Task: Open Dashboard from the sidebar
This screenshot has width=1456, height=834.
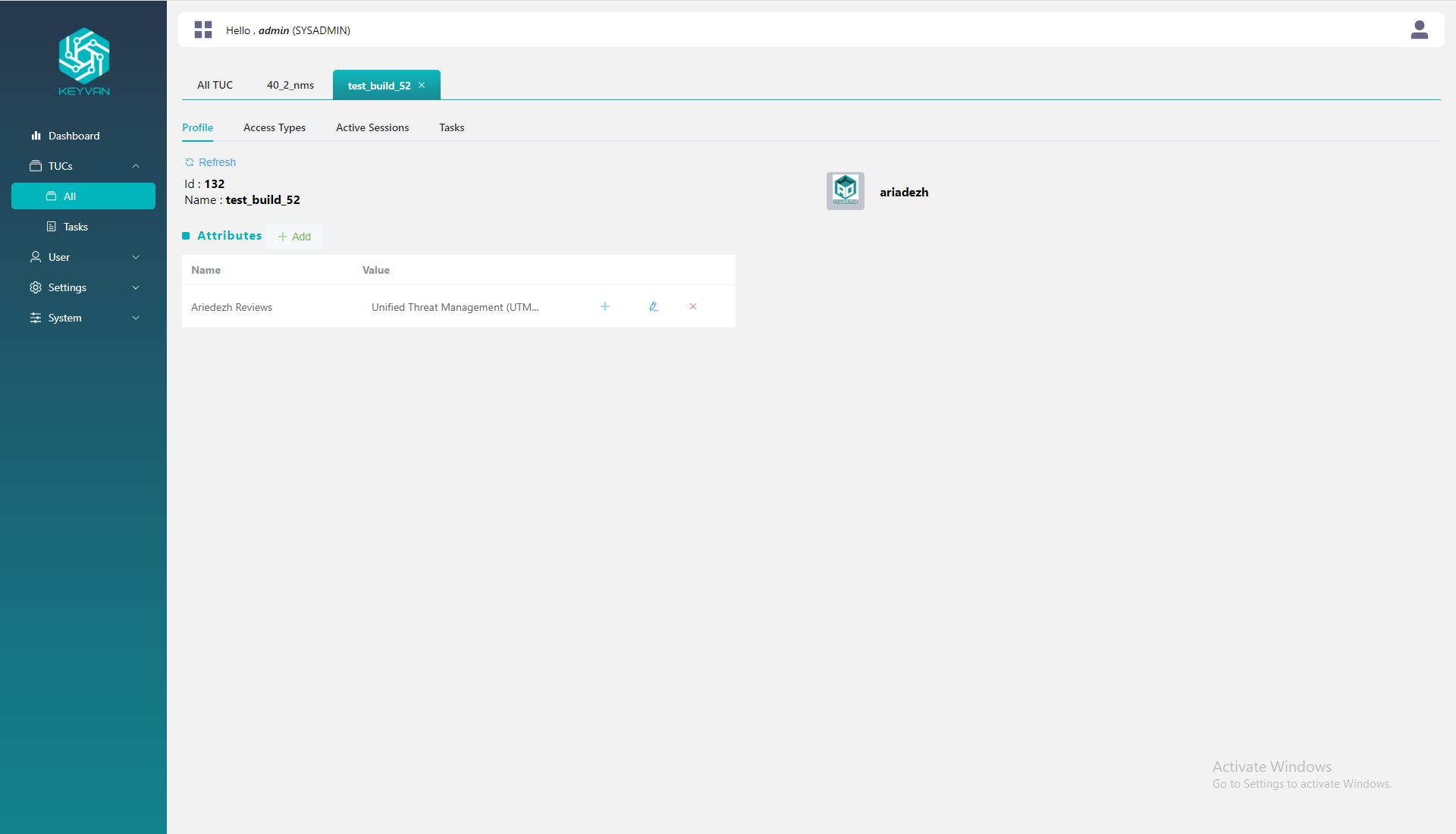Action: pos(74,136)
